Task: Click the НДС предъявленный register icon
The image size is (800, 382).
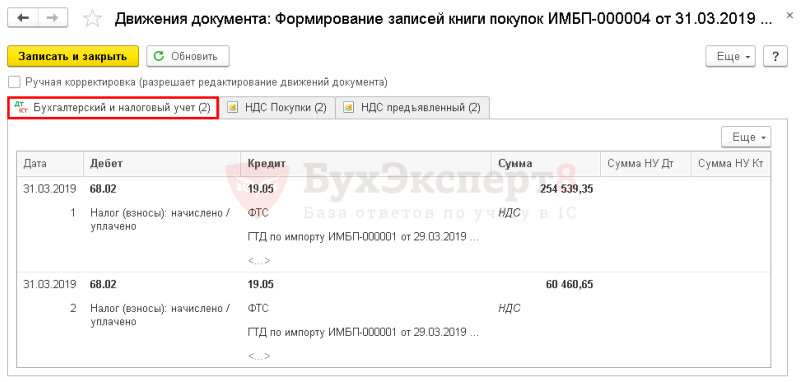Action: coord(349,108)
